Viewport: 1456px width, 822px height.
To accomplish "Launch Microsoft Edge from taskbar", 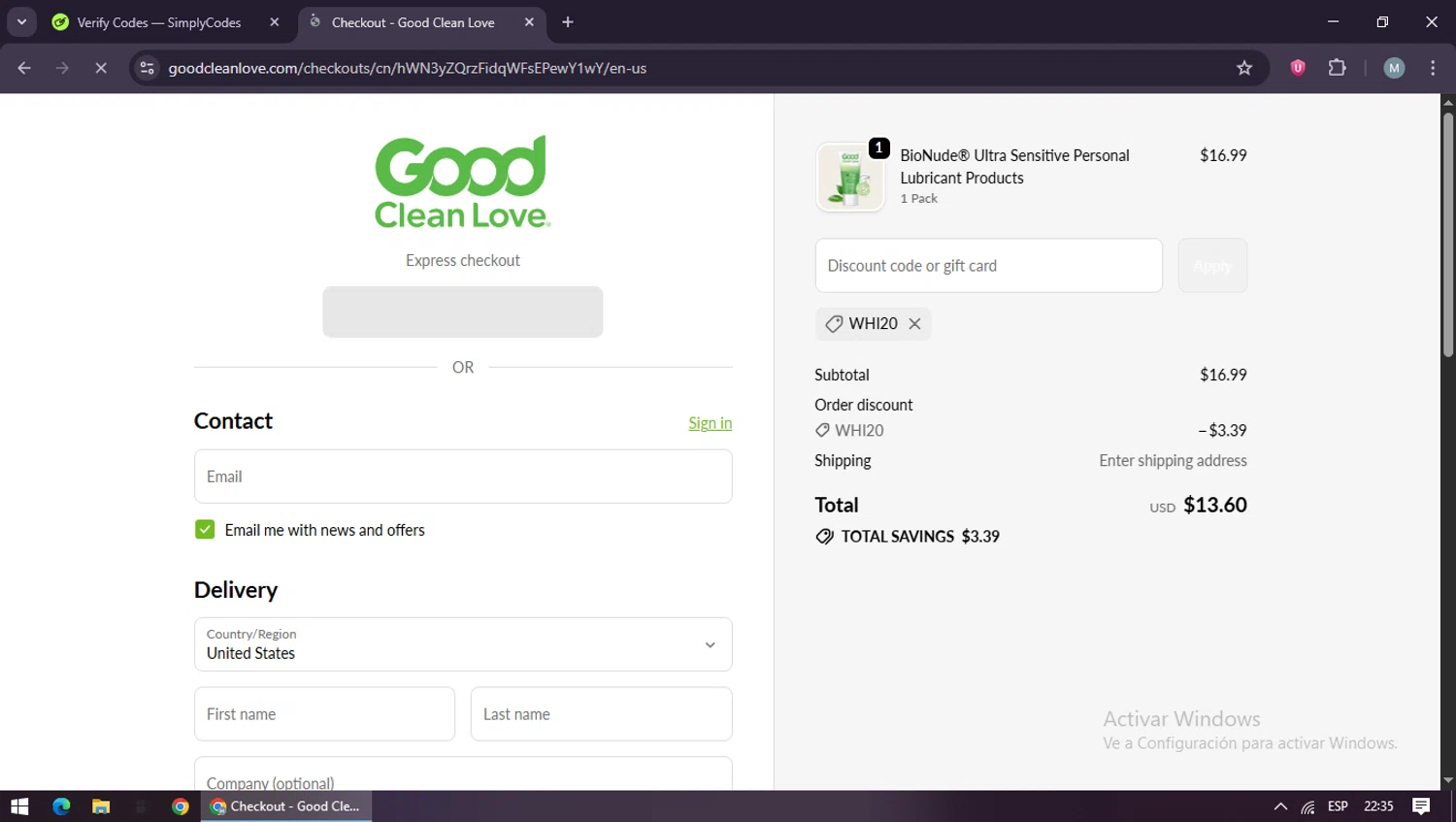I will (x=61, y=806).
